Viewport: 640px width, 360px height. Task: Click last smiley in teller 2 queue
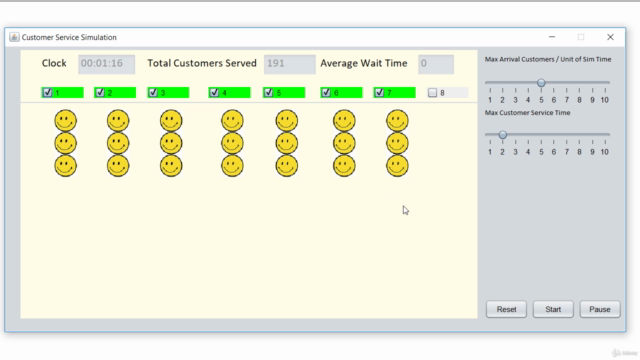118,166
